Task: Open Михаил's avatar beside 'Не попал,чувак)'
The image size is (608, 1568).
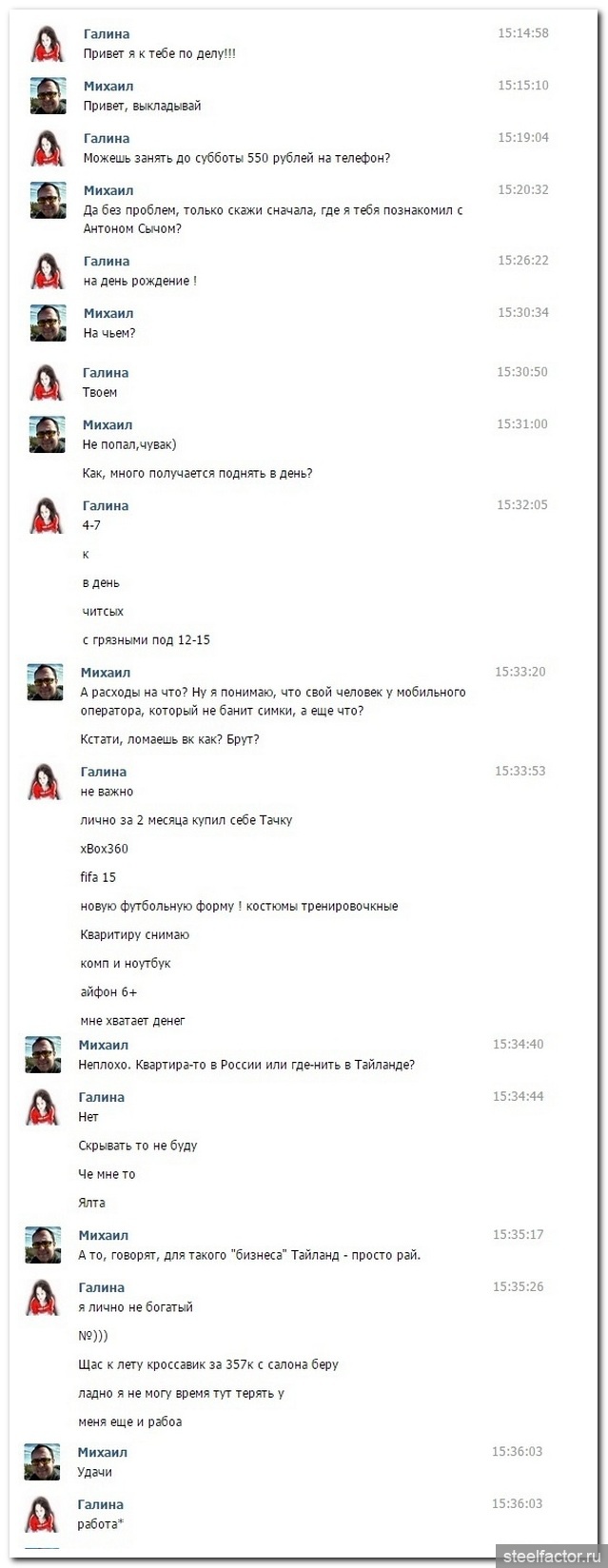Action: click(48, 435)
